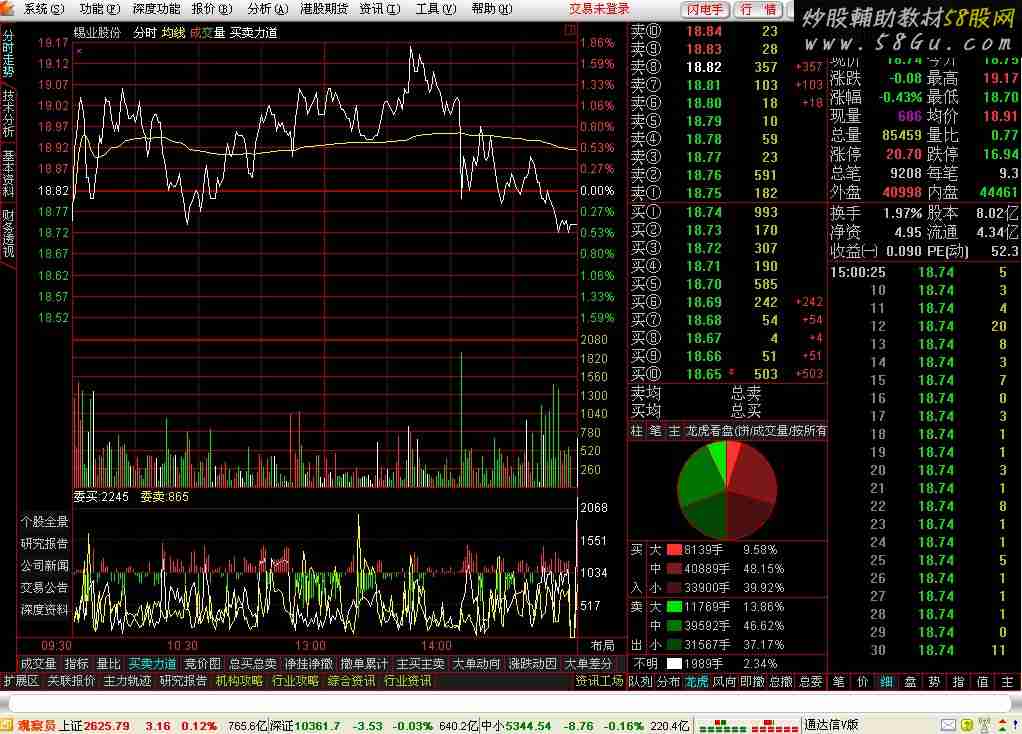Switch to the 分布 panel tab

pyautogui.click(x=669, y=682)
